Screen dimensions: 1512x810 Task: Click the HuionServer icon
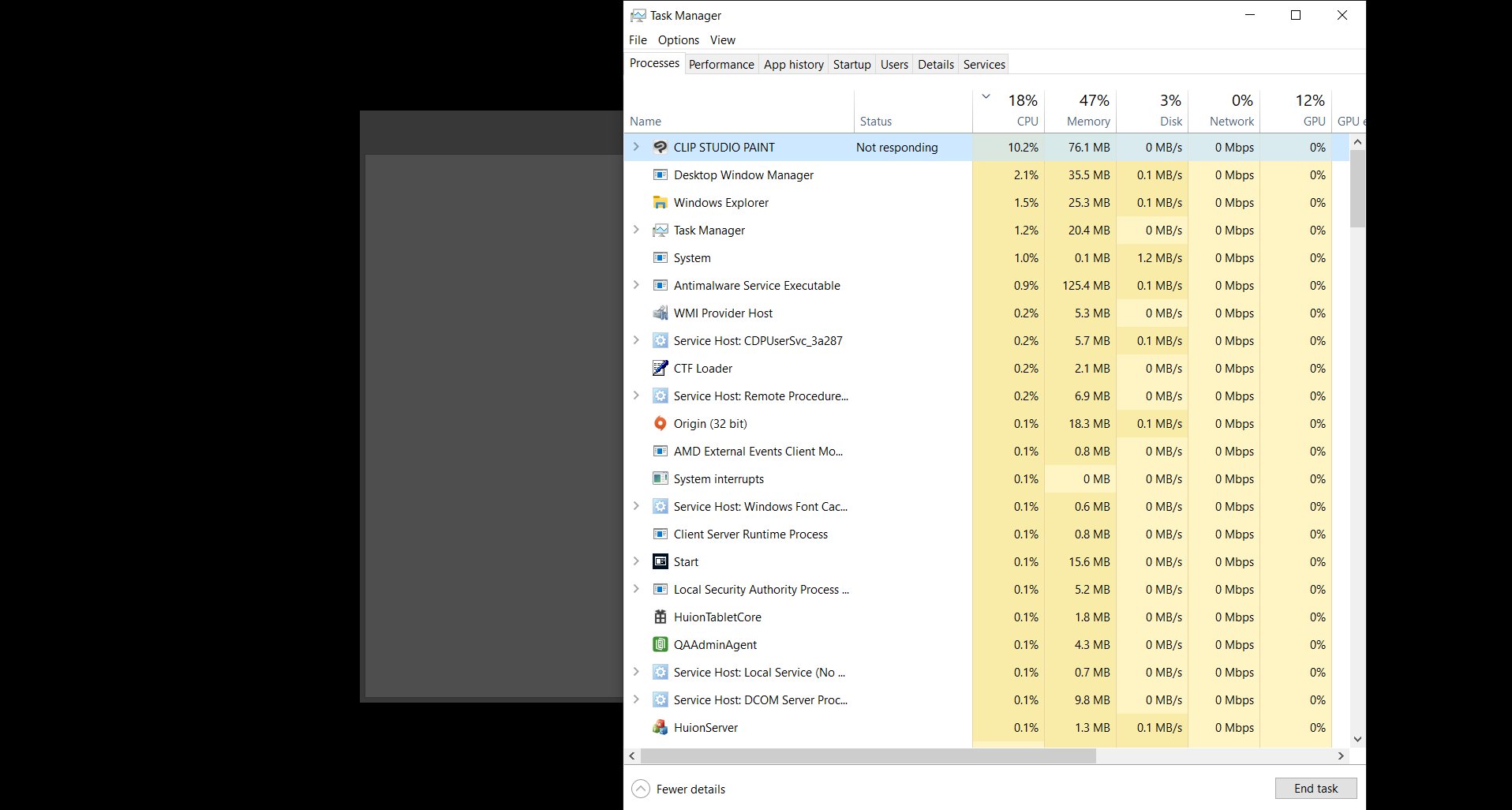click(x=661, y=727)
